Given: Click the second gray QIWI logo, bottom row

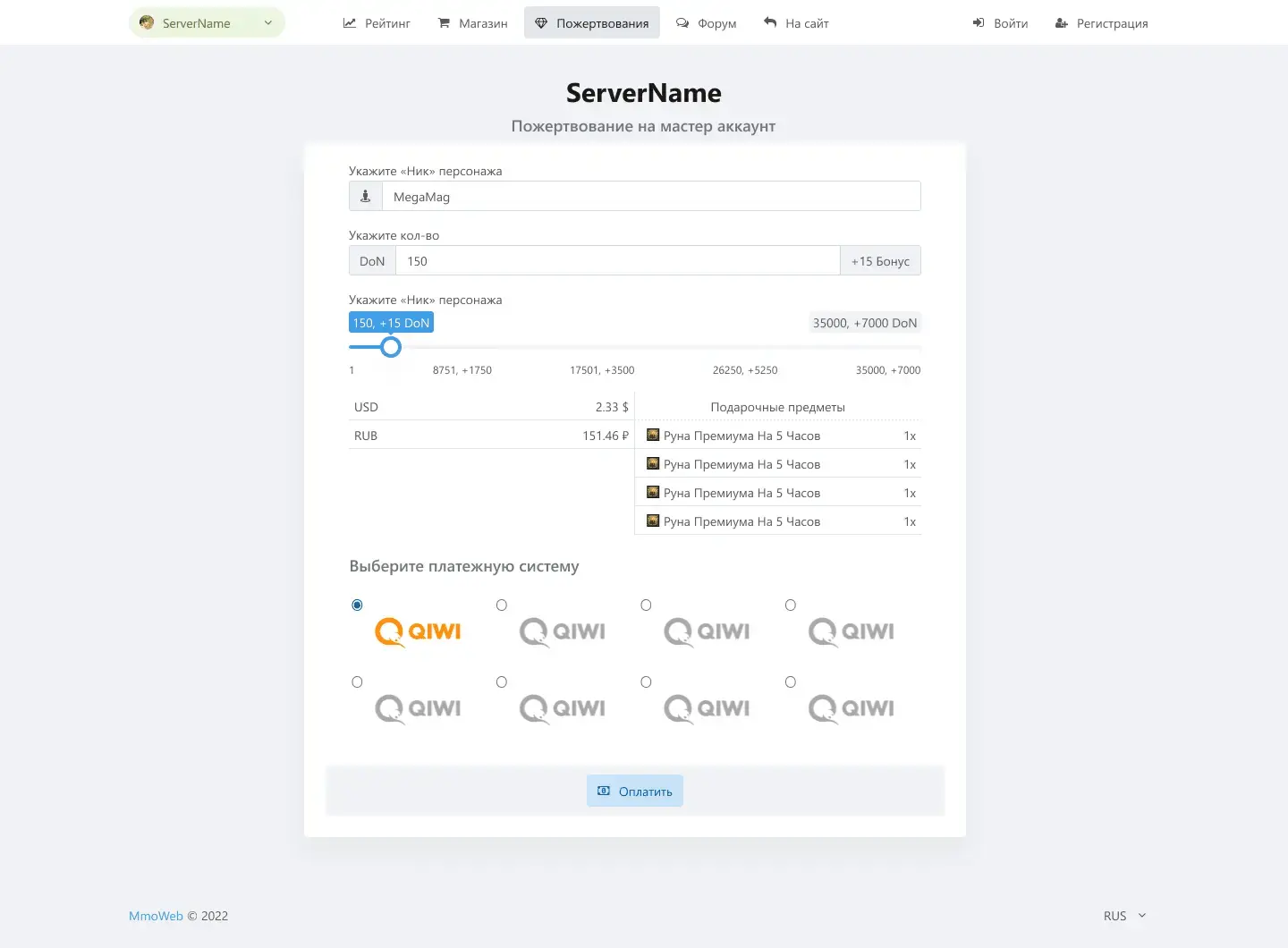Looking at the screenshot, I should (x=563, y=709).
